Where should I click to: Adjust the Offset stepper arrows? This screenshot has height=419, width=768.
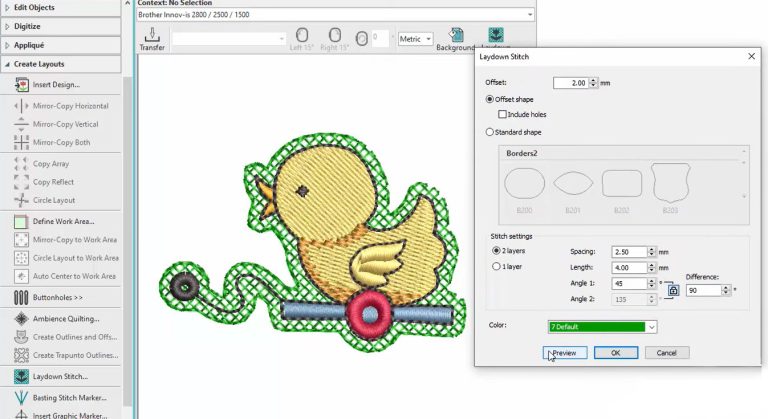(x=593, y=83)
